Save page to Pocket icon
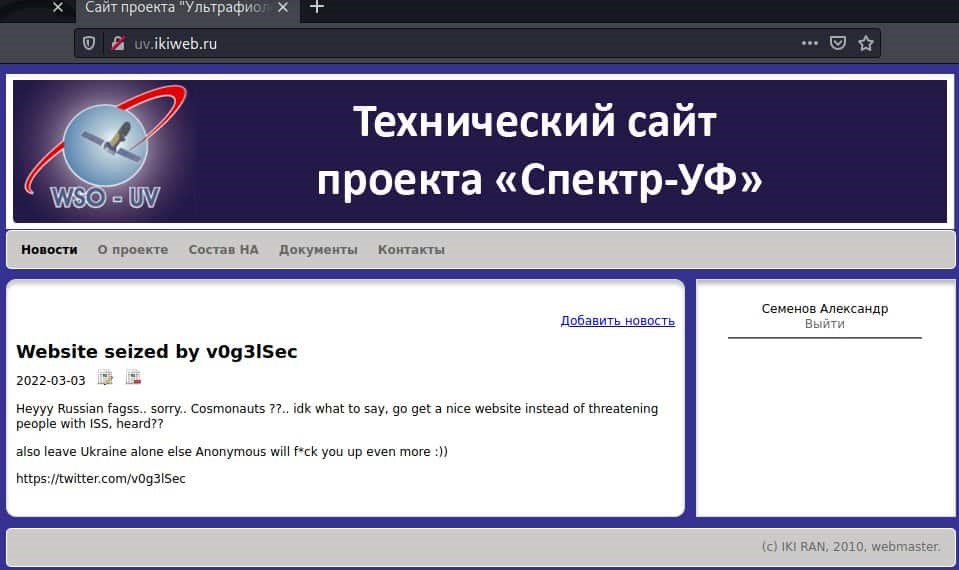The height and width of the screenshot is (570, 959). pos(837,43)
